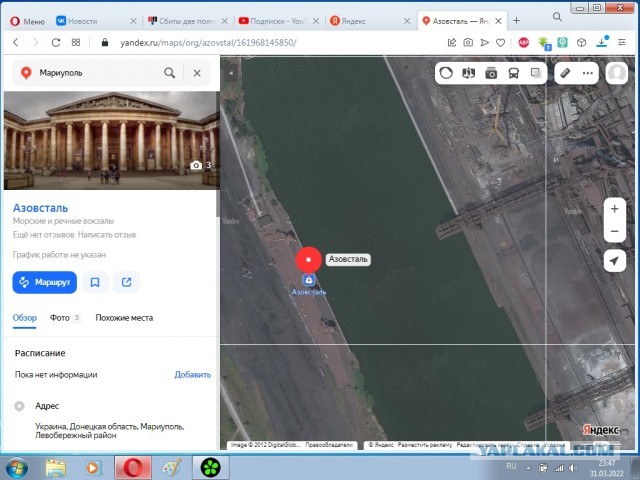Click the padlock security icon

point(105,42)
